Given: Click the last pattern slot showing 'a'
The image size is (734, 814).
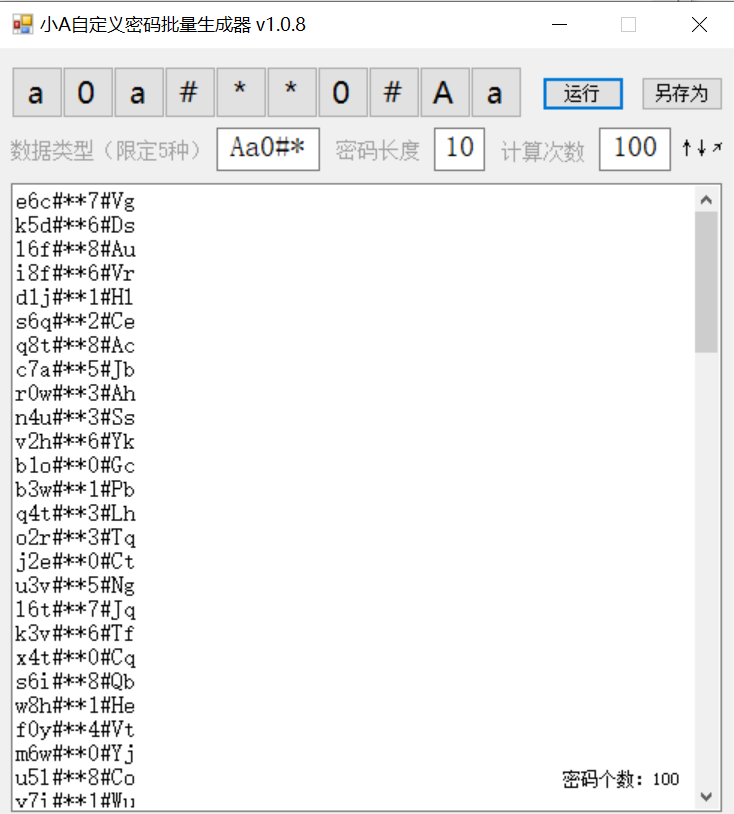Looking at the screenshot, I should pyautogui.click(x=495, y=93).
